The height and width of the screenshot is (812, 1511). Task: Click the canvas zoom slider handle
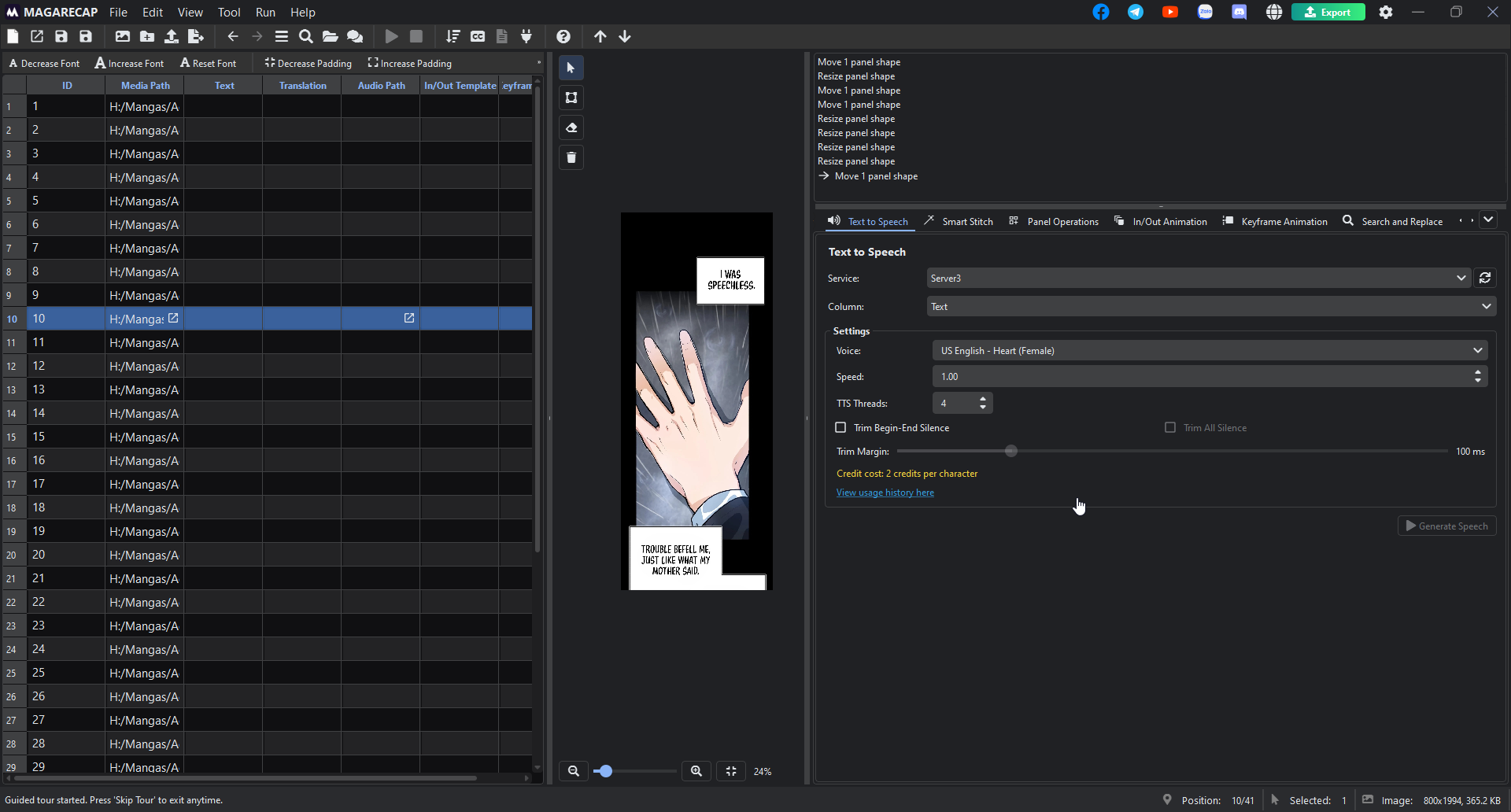[x=605, y=771]
